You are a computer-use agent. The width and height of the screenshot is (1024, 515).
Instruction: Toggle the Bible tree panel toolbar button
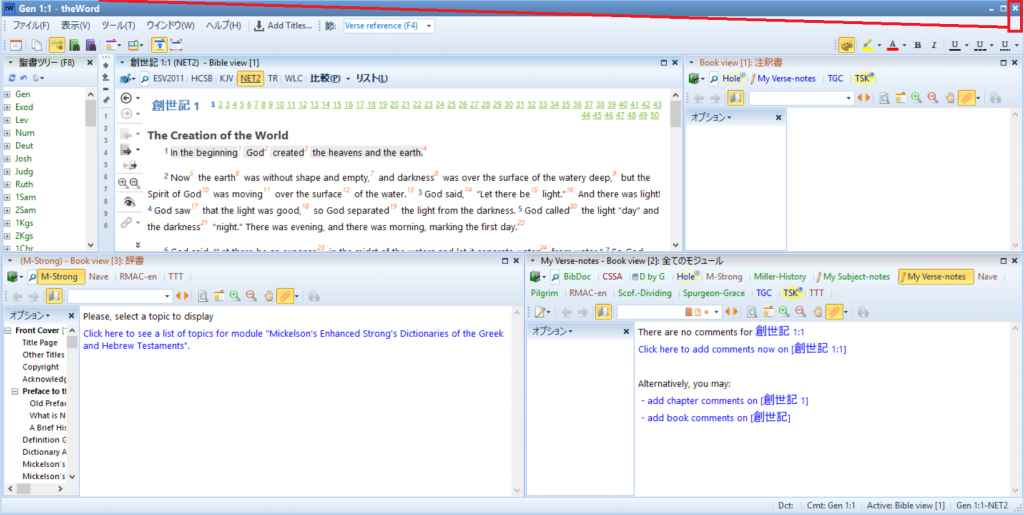pyautogui.click(x=58, y=45)
